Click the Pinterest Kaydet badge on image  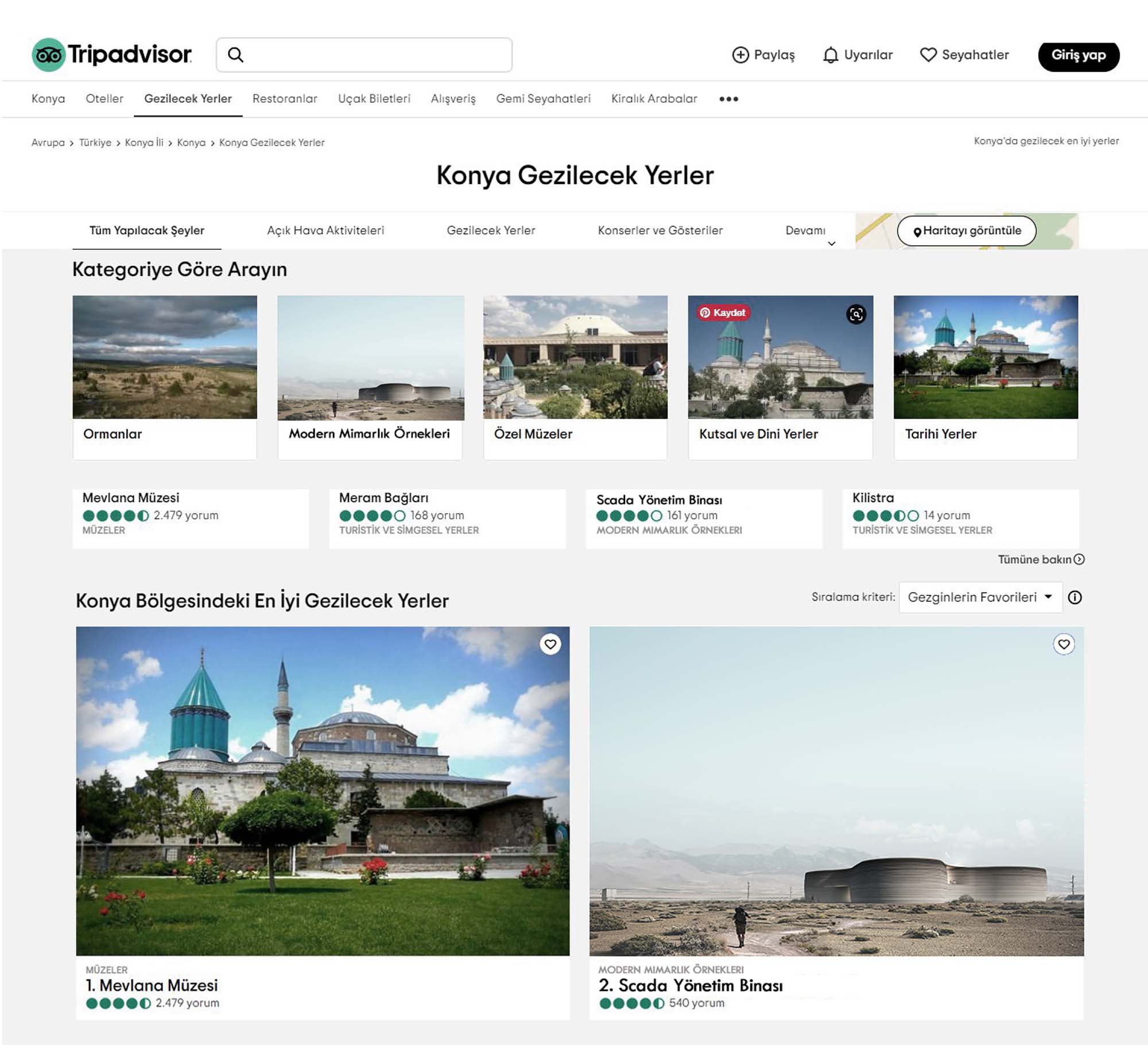click(x=723, y=313)
